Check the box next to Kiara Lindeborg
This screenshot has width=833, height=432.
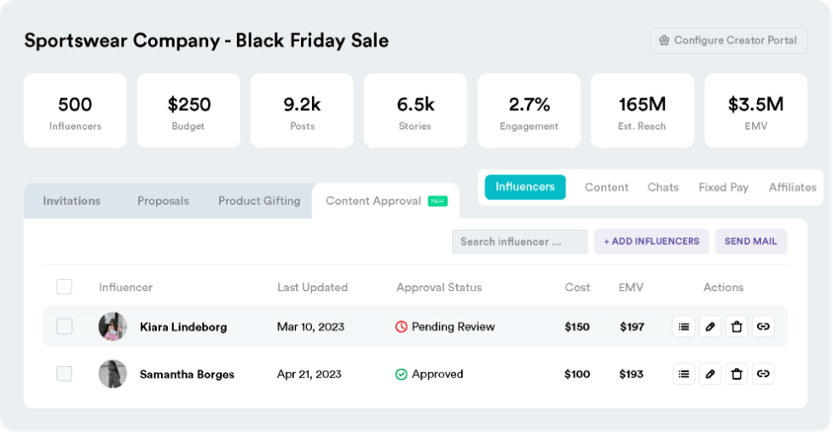64,326
